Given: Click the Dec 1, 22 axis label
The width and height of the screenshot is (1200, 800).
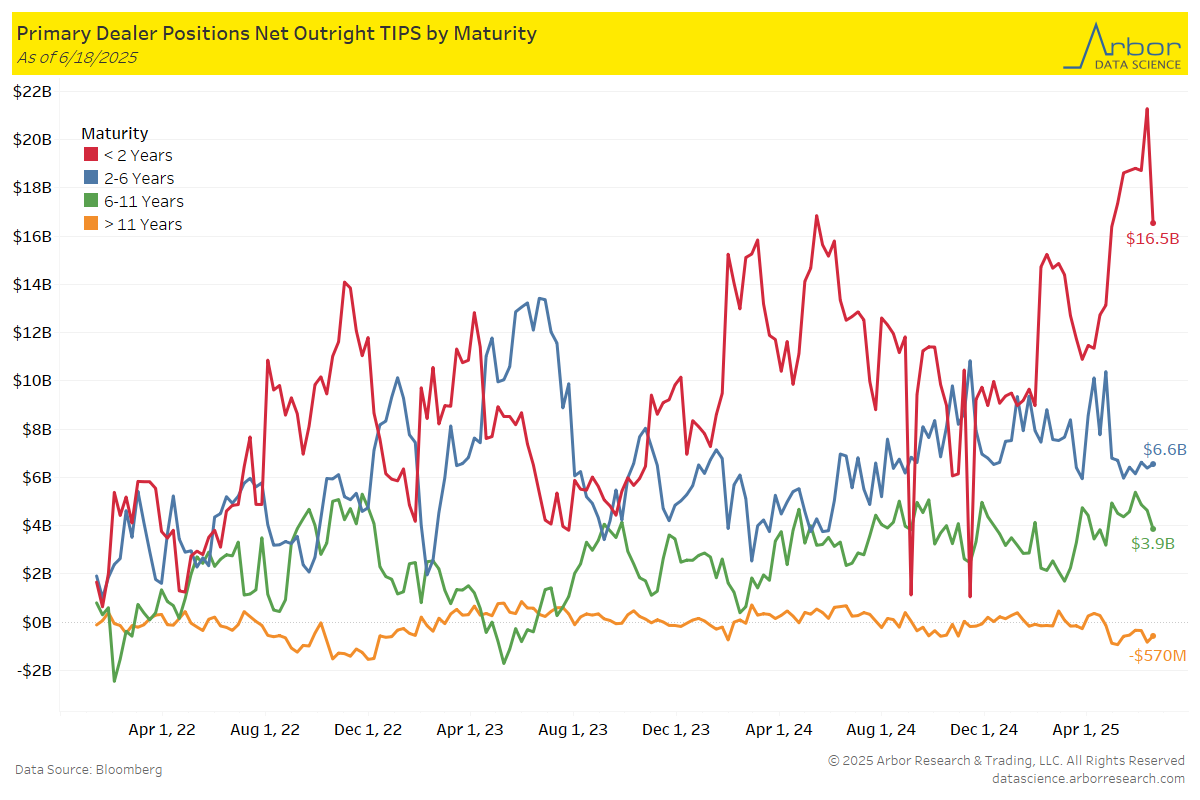Looking at the screenshot, I should pyautogui.click(x=367, y=730).
